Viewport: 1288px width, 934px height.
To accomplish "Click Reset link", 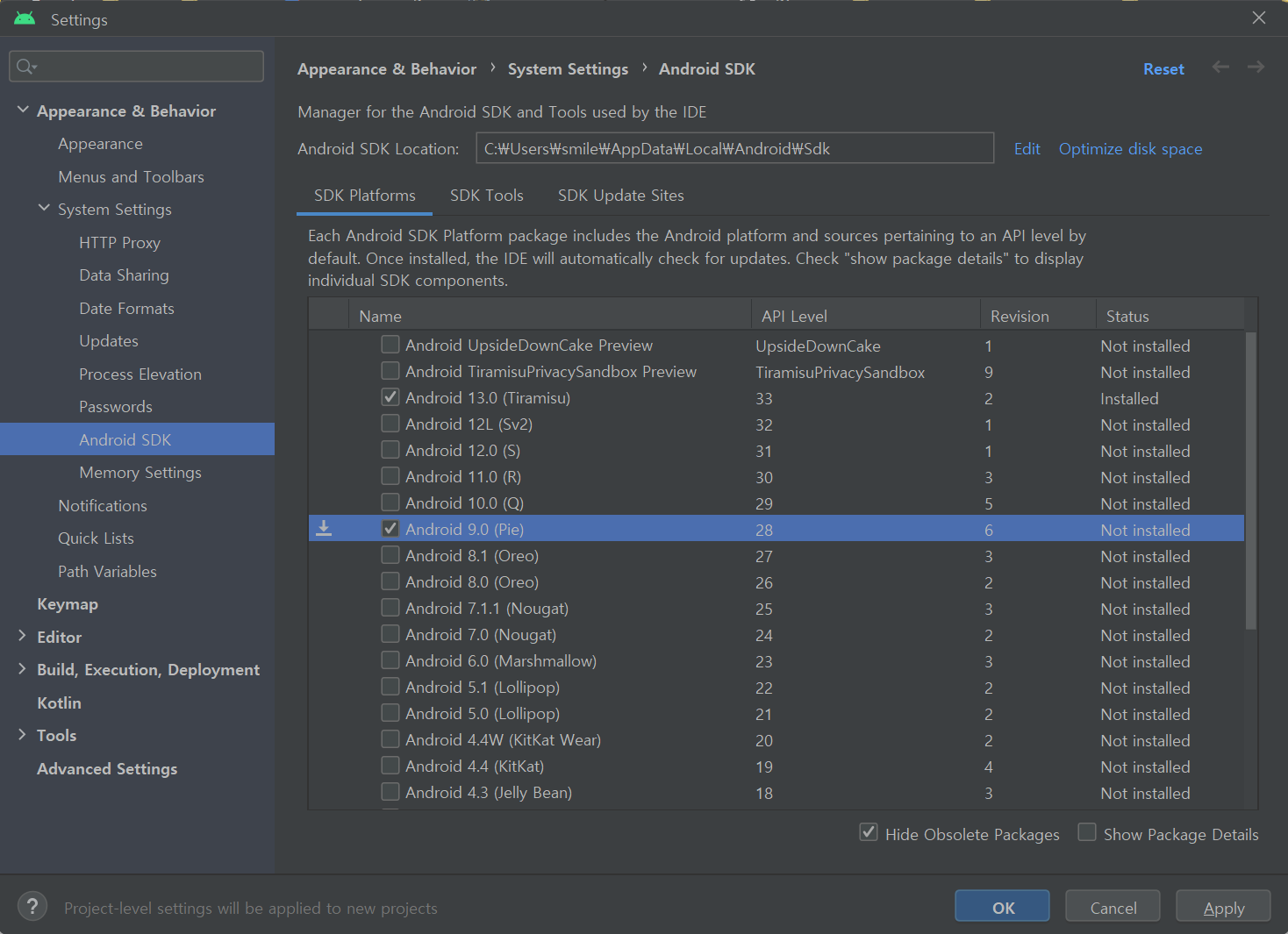I will tap(1163, 69).
